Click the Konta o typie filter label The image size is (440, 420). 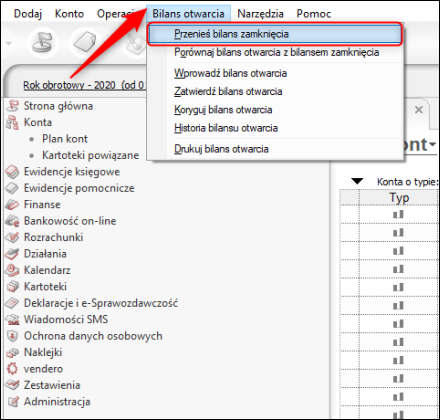[407, 182]
